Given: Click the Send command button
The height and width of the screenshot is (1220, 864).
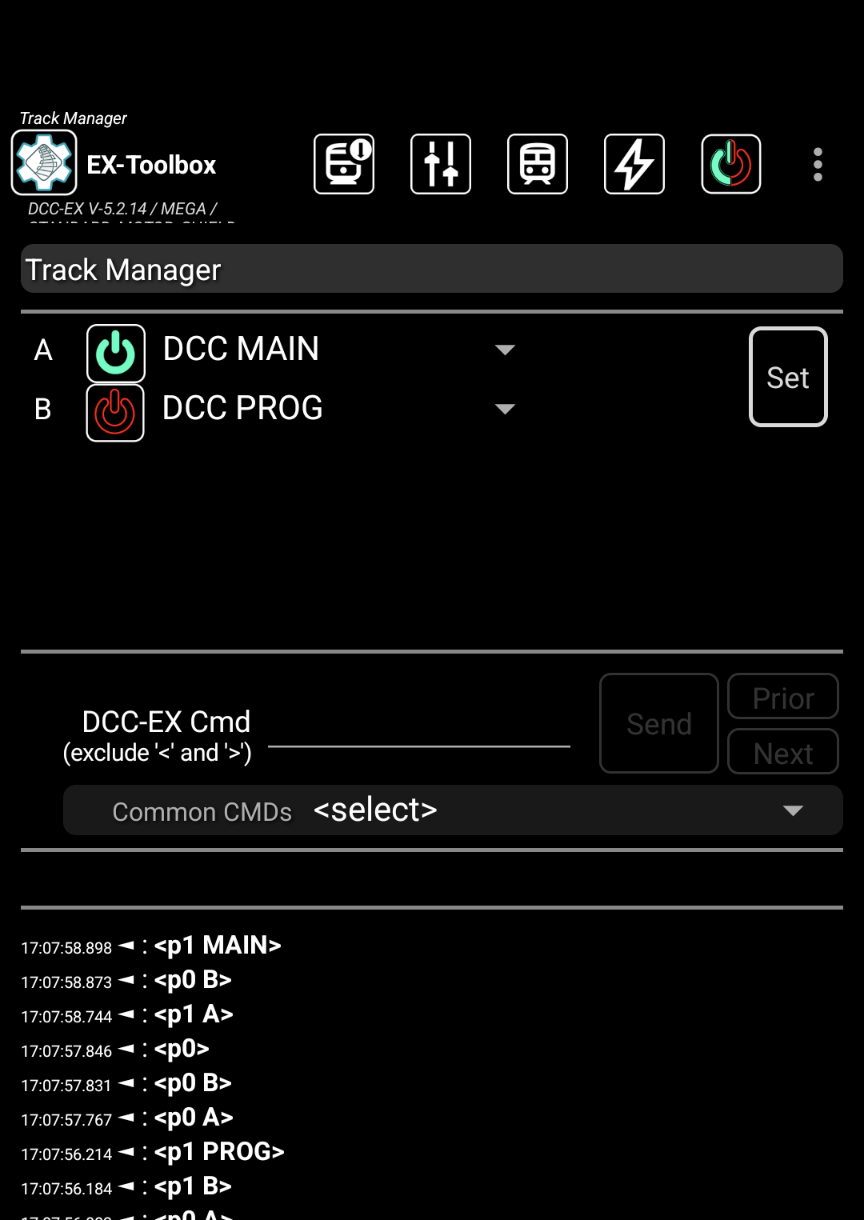Looking at the screenshot, I should click(x=659, y=723).
